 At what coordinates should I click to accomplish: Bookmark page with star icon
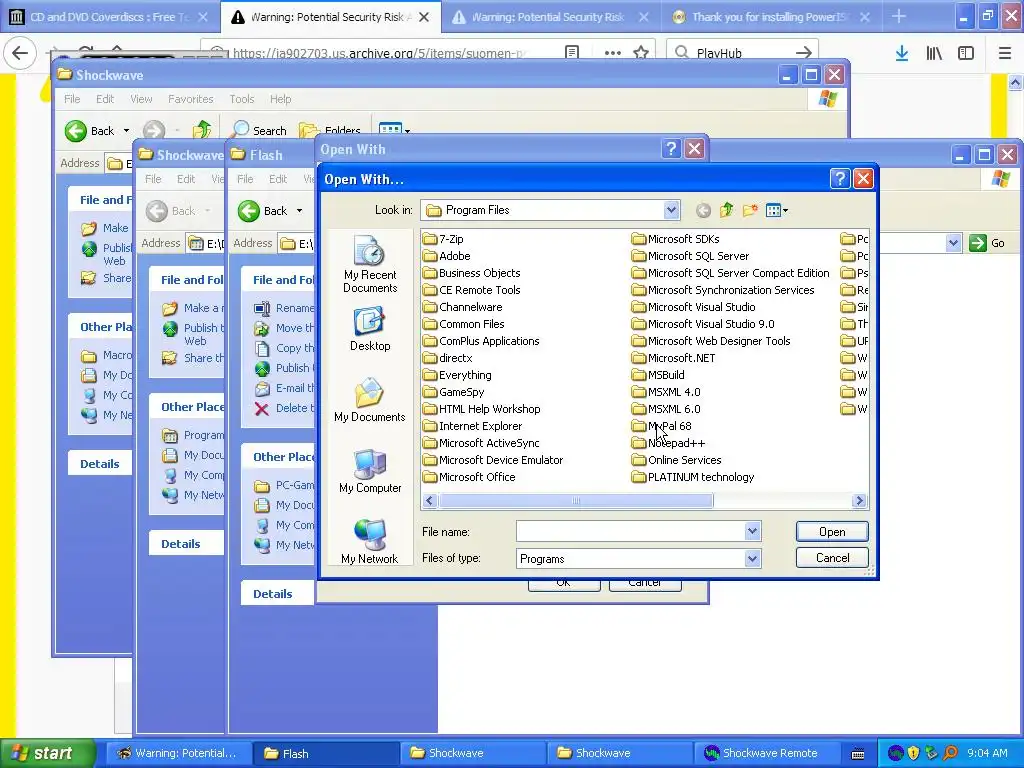[x=641, y=52]
